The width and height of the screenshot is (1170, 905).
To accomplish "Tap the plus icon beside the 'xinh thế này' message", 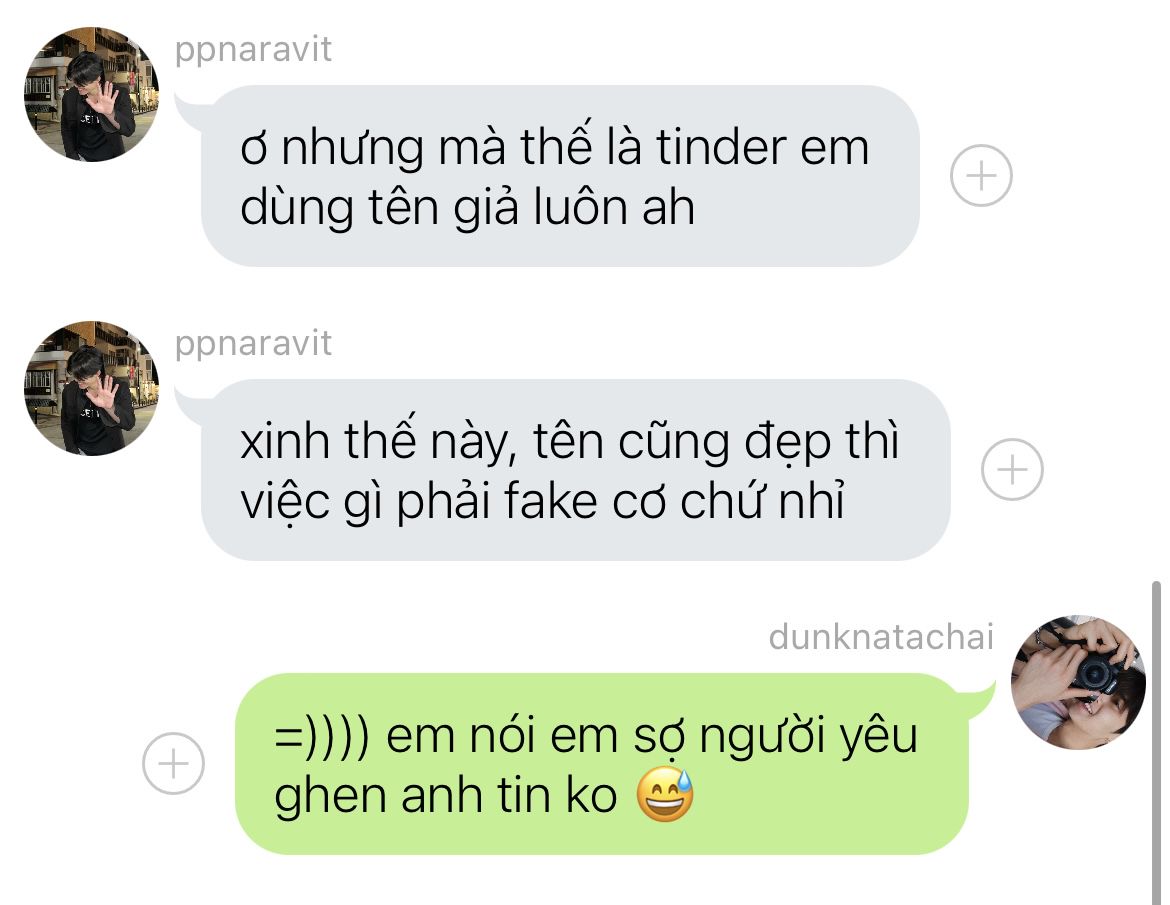I will coord(1012,469).
